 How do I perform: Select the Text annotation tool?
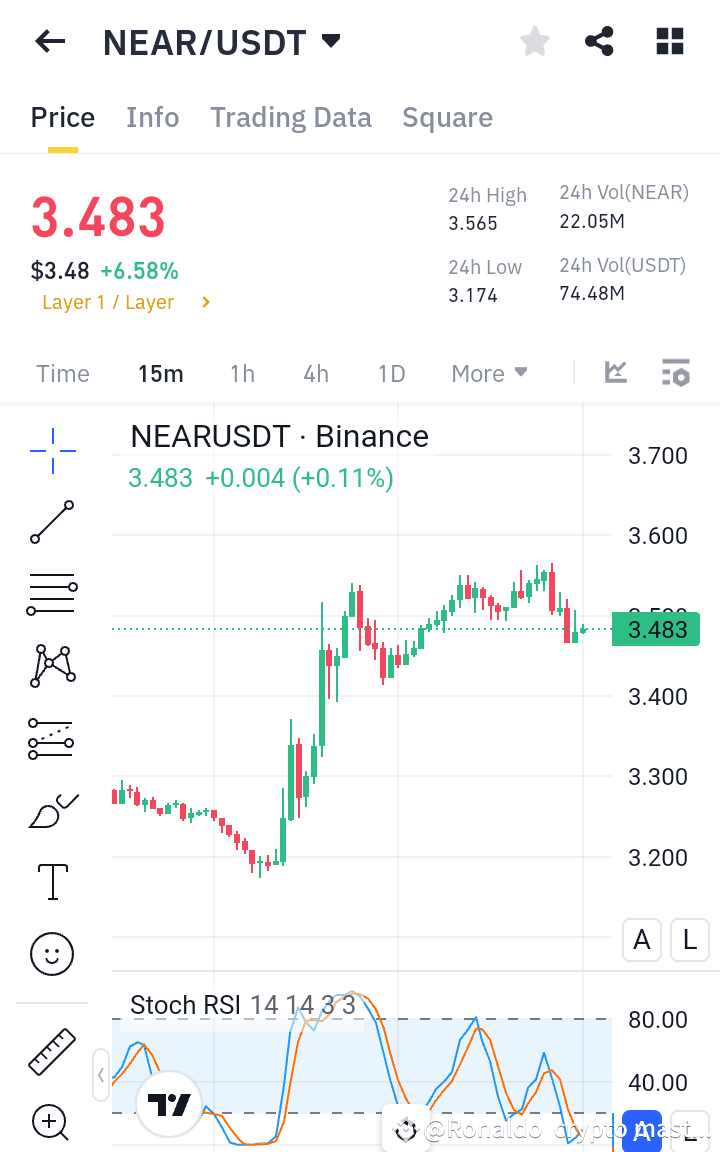tap(53, 882)
